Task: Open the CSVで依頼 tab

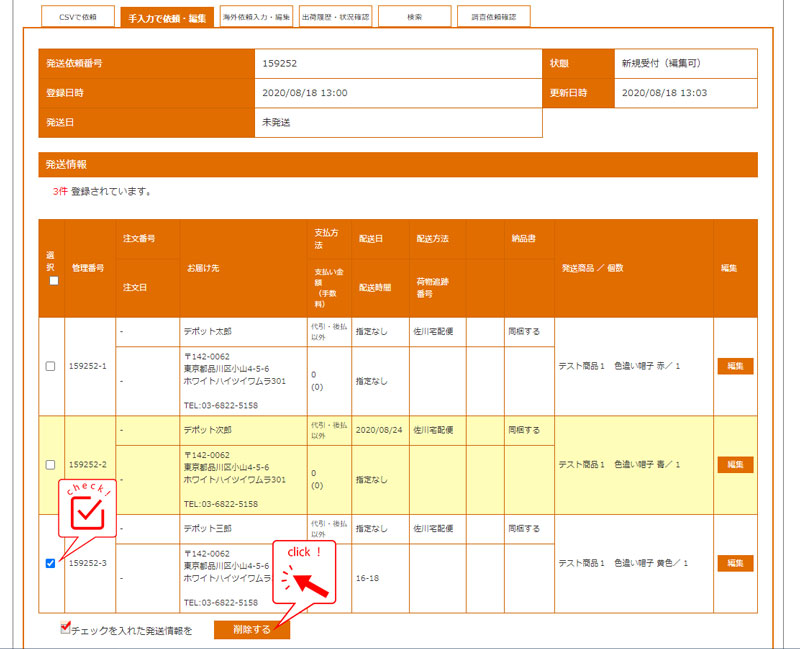Action: tap(76, 17)
